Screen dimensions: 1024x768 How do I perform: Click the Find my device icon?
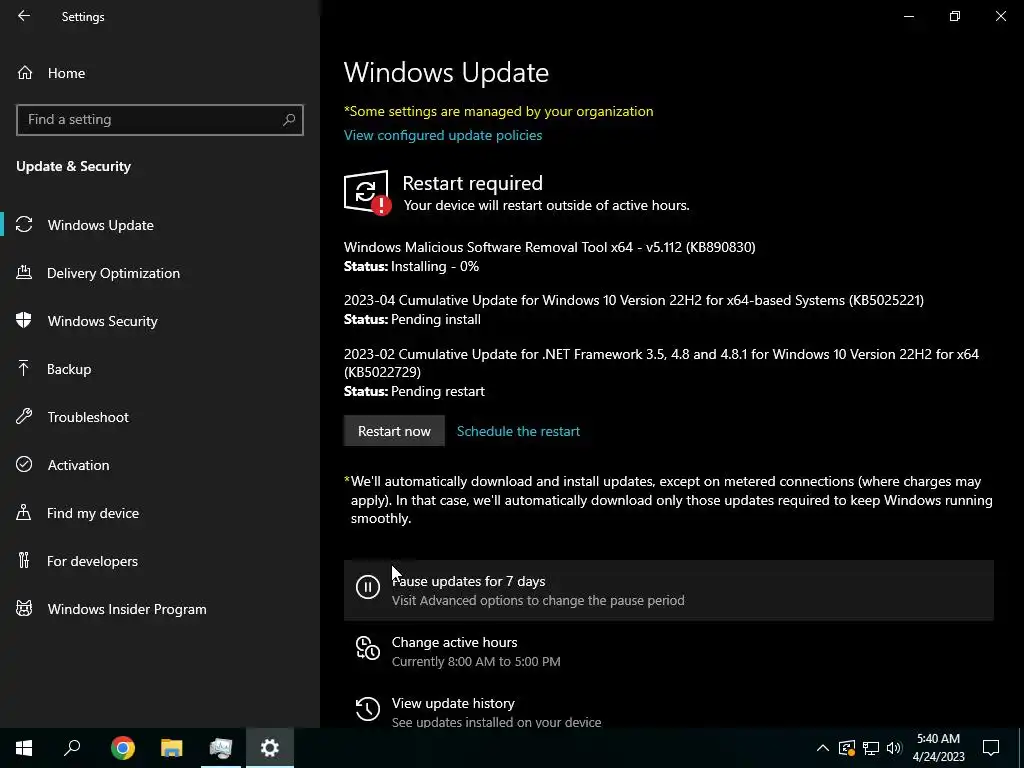24,513
